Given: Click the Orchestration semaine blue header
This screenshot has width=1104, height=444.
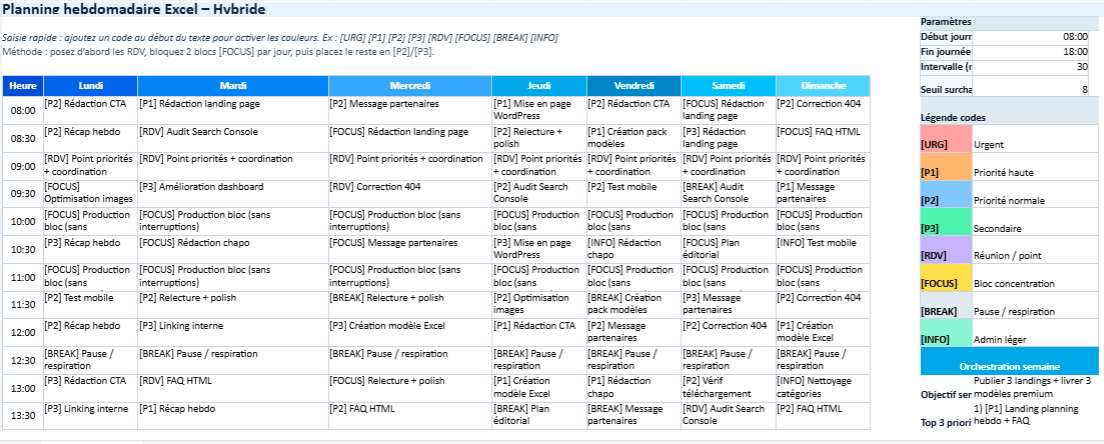Looking at the screenshot, I should [x=1009, y=366].
